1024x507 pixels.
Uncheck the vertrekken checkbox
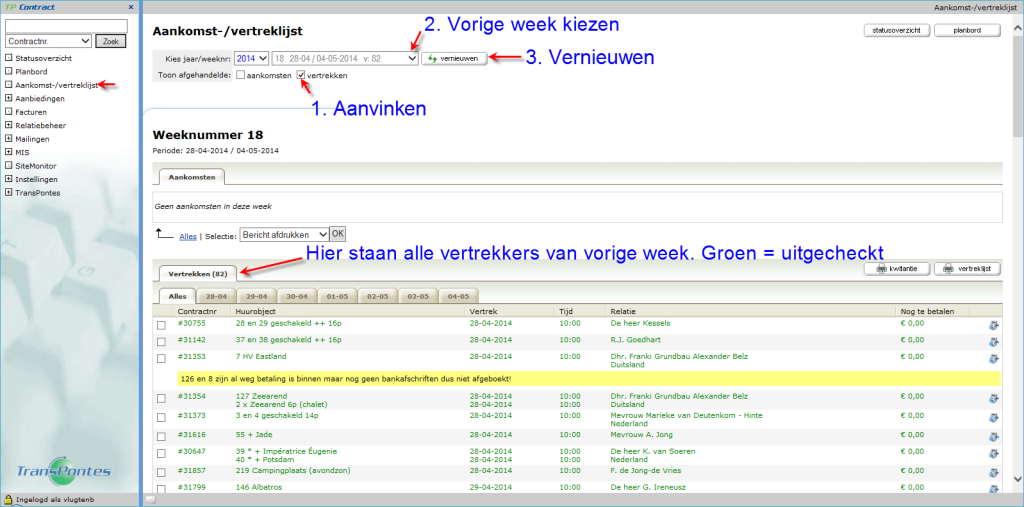pyautogui.click(x=300, y=76)
